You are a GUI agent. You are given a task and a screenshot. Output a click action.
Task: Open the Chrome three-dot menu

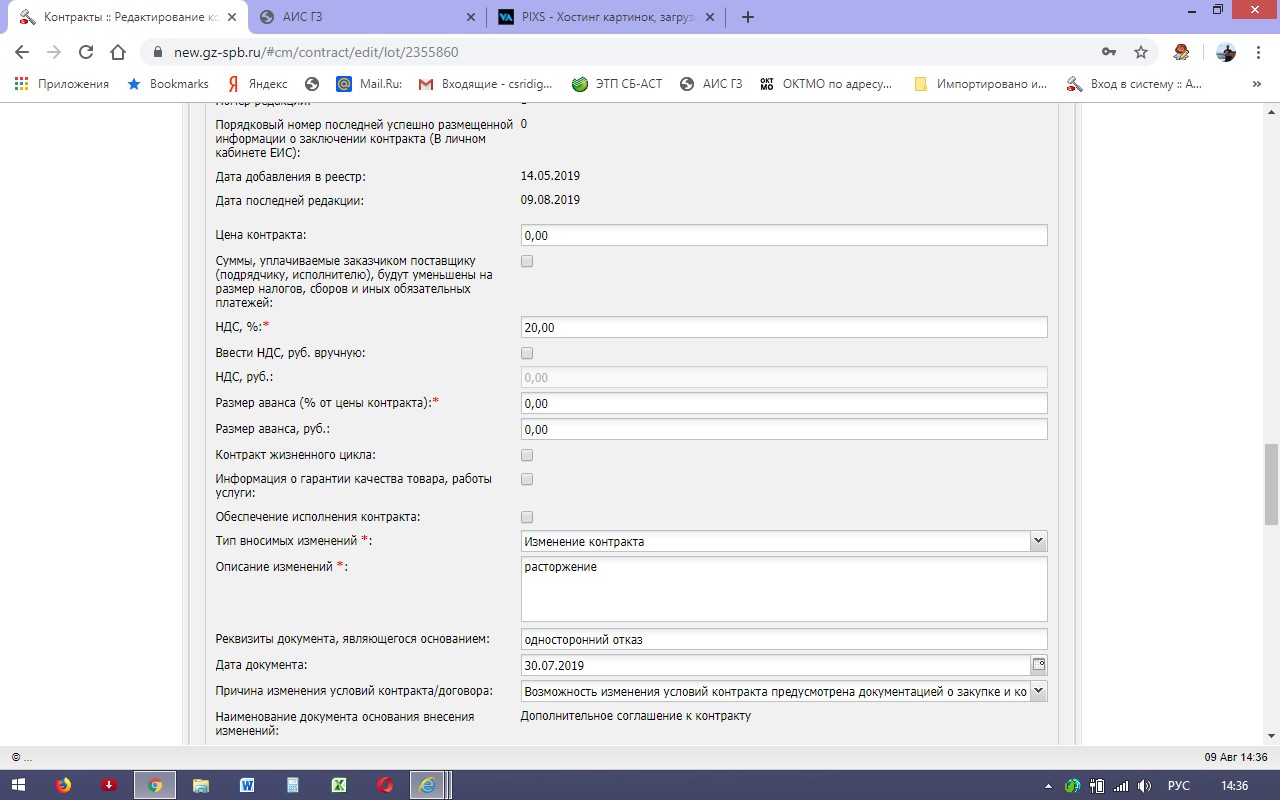click(x=1257, y=52)
